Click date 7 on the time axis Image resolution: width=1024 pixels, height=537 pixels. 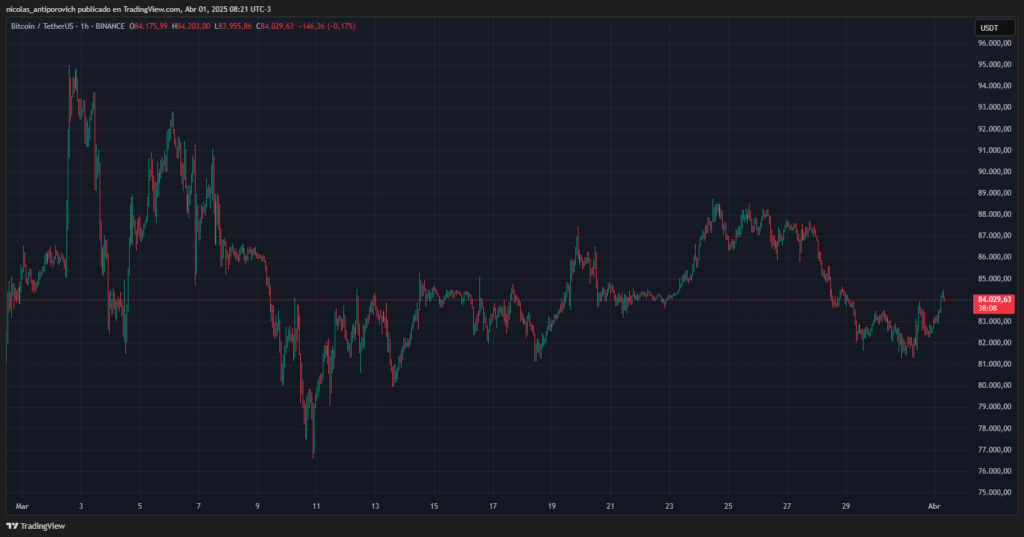pyautogui.click(x=199, y=506)
